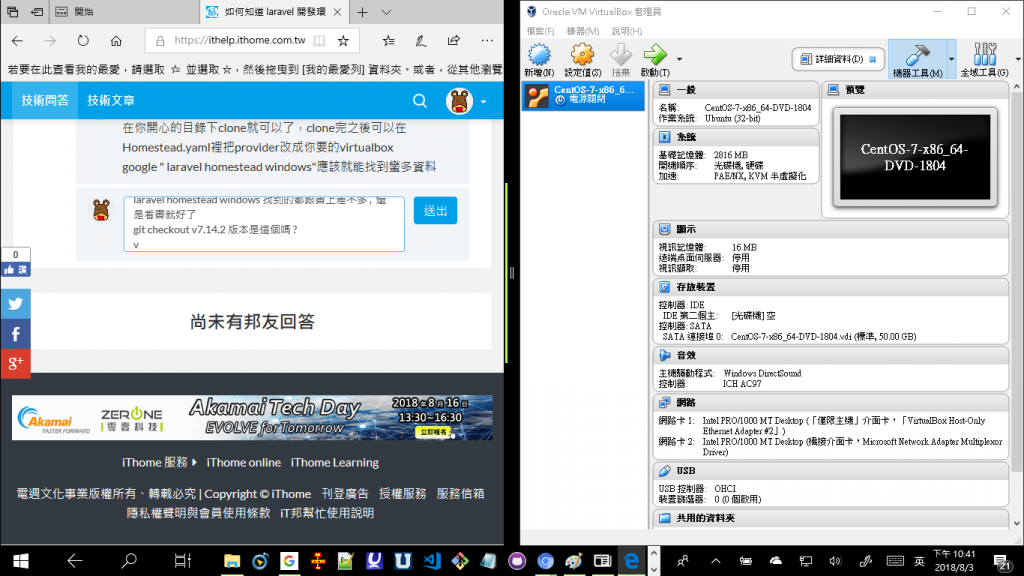1024x576 pixels.
Task: Open the File (檔案) menu in VirtualBox
Action: (x=540, y=31)
